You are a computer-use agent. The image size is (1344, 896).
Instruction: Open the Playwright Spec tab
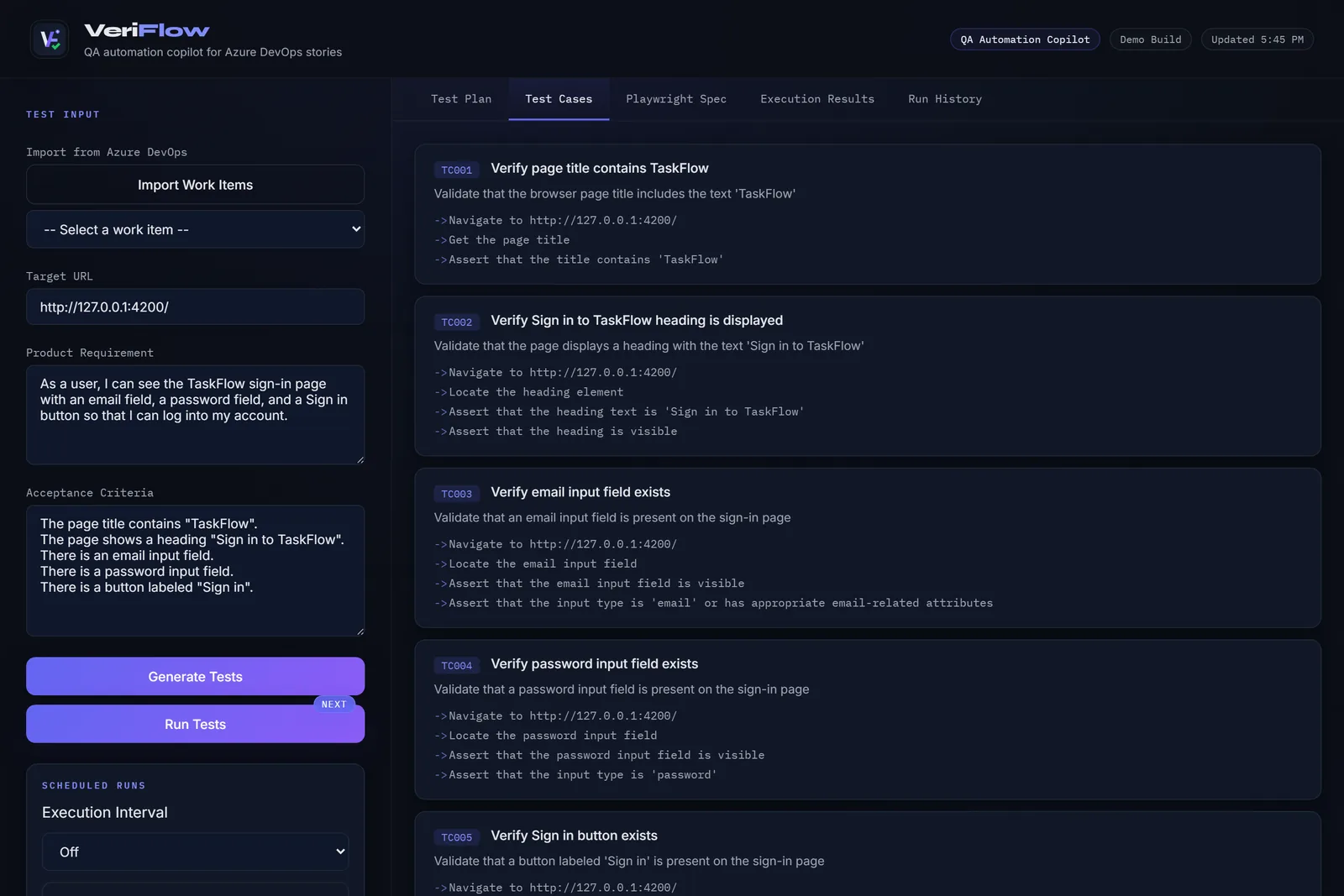click(x=676, y=99)
